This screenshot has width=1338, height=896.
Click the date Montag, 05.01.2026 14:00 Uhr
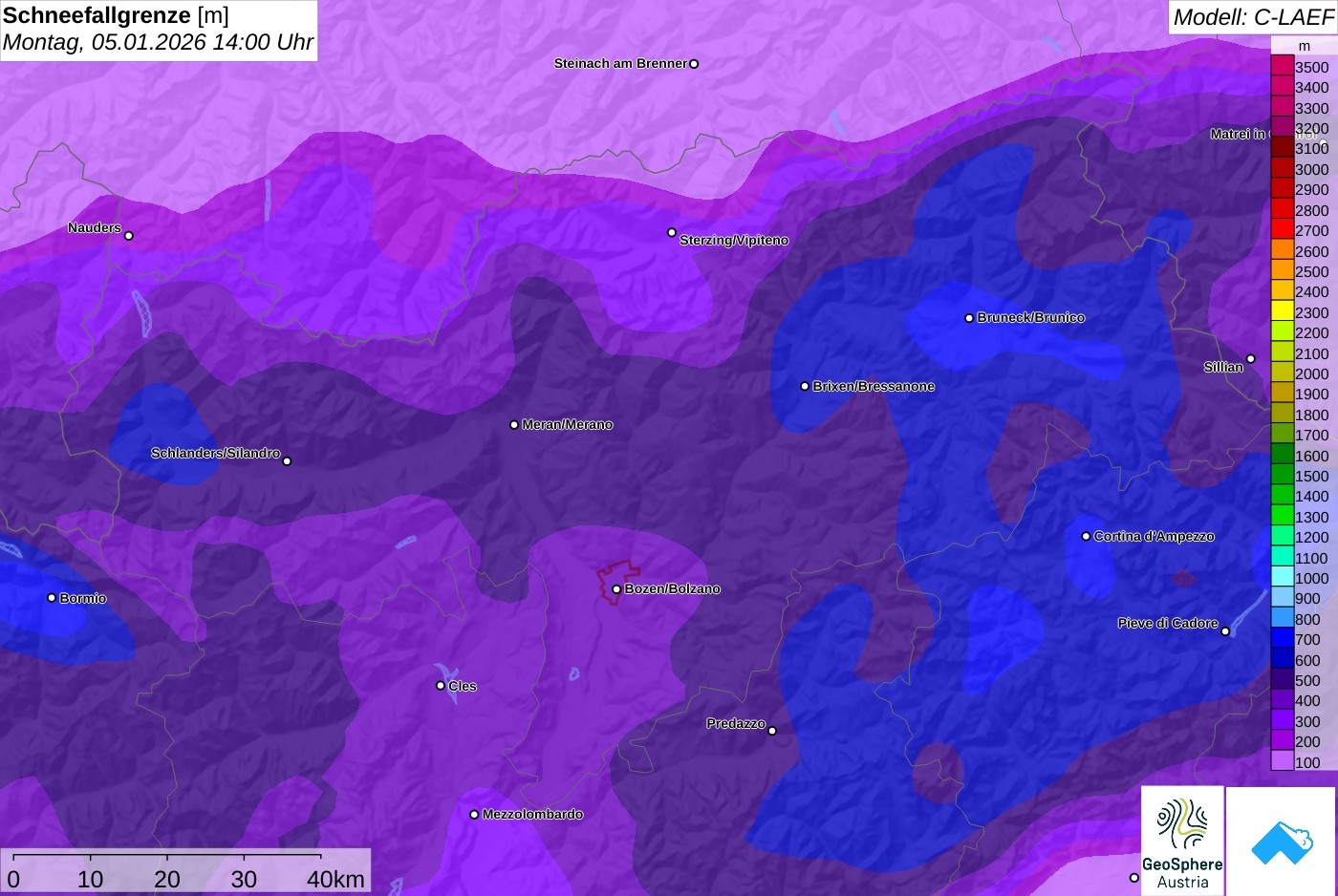pos(158,43)
